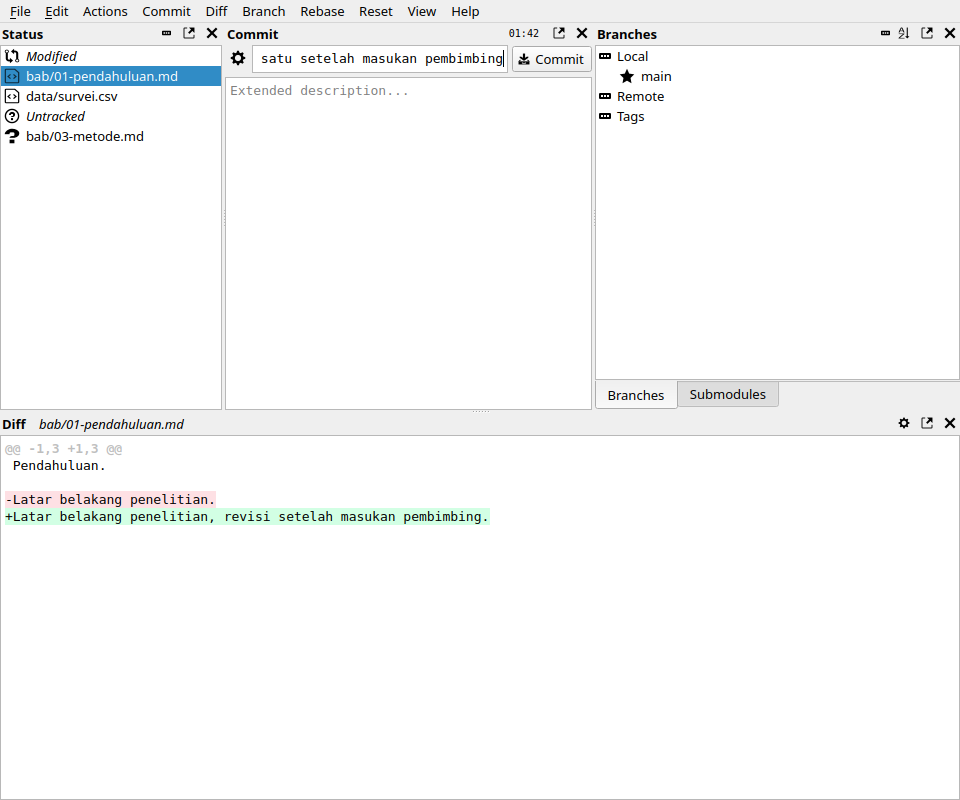
Task: Select data/survei.csv in Status list
Action: tap(111, 96)
